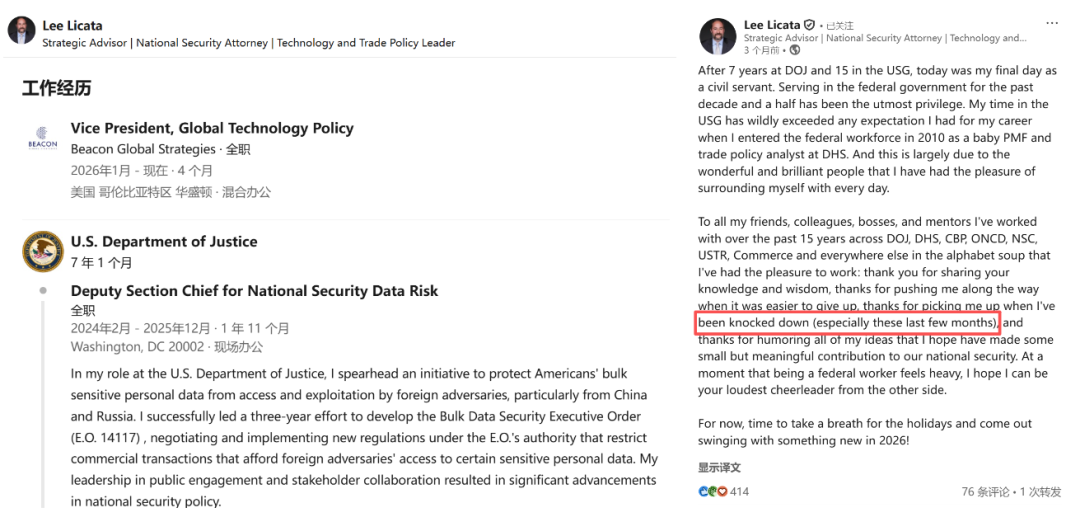Image resolution: width=1080 pixels, height=517 pixels.
Task: Click the Lee Licata name in the post header
Action: [x=773, y=24]
